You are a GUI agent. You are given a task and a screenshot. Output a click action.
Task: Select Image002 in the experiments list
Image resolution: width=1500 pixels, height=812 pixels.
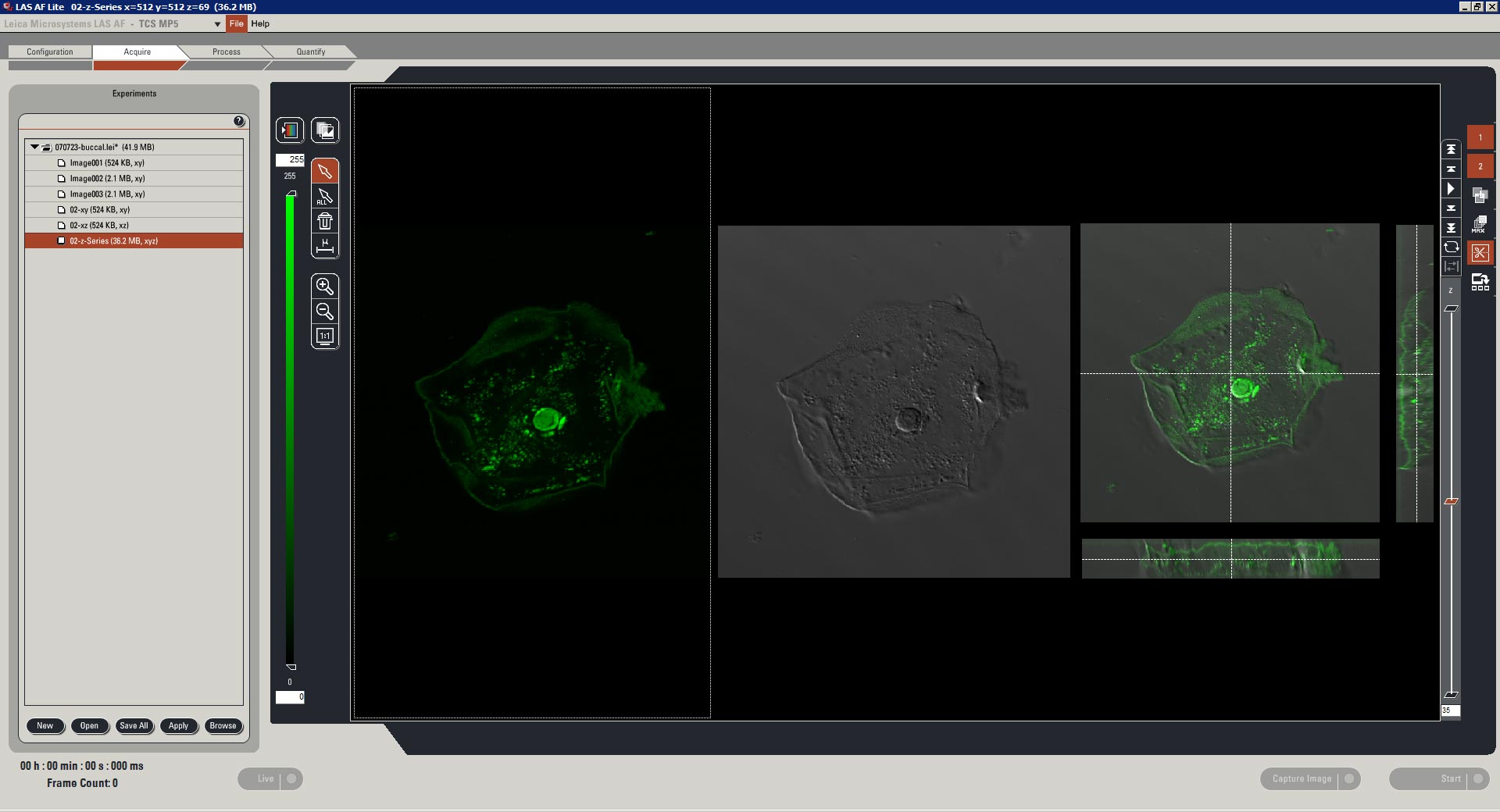pos(107,179)
